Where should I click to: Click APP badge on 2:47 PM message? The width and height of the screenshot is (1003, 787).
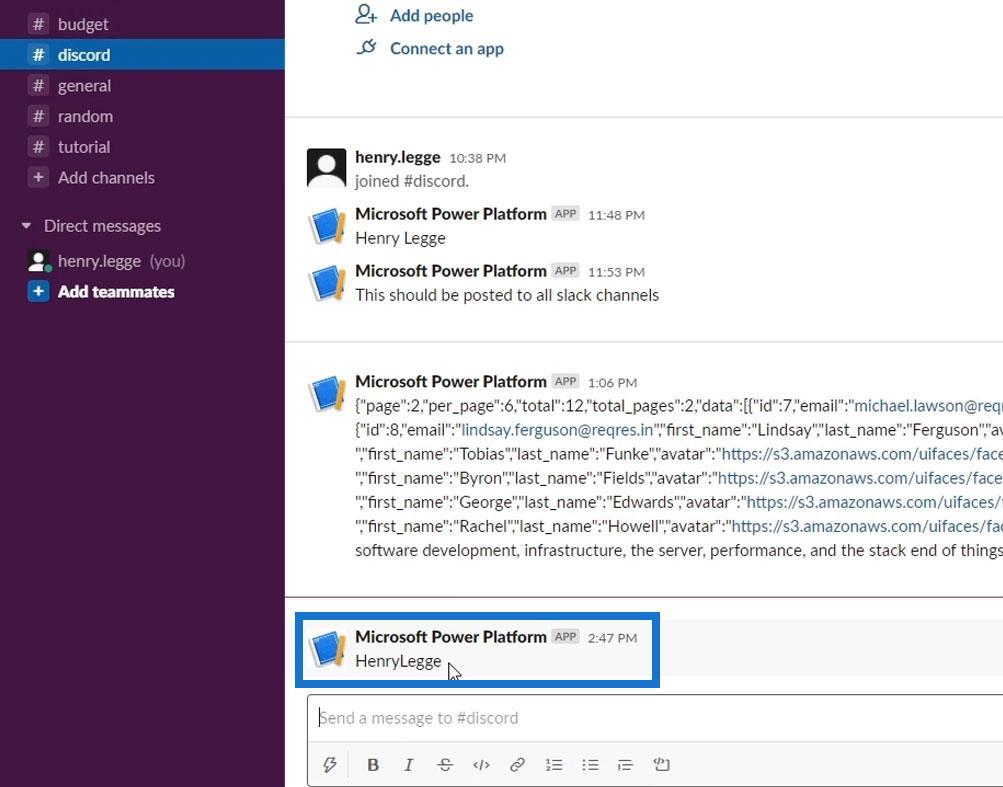(565, 637)
